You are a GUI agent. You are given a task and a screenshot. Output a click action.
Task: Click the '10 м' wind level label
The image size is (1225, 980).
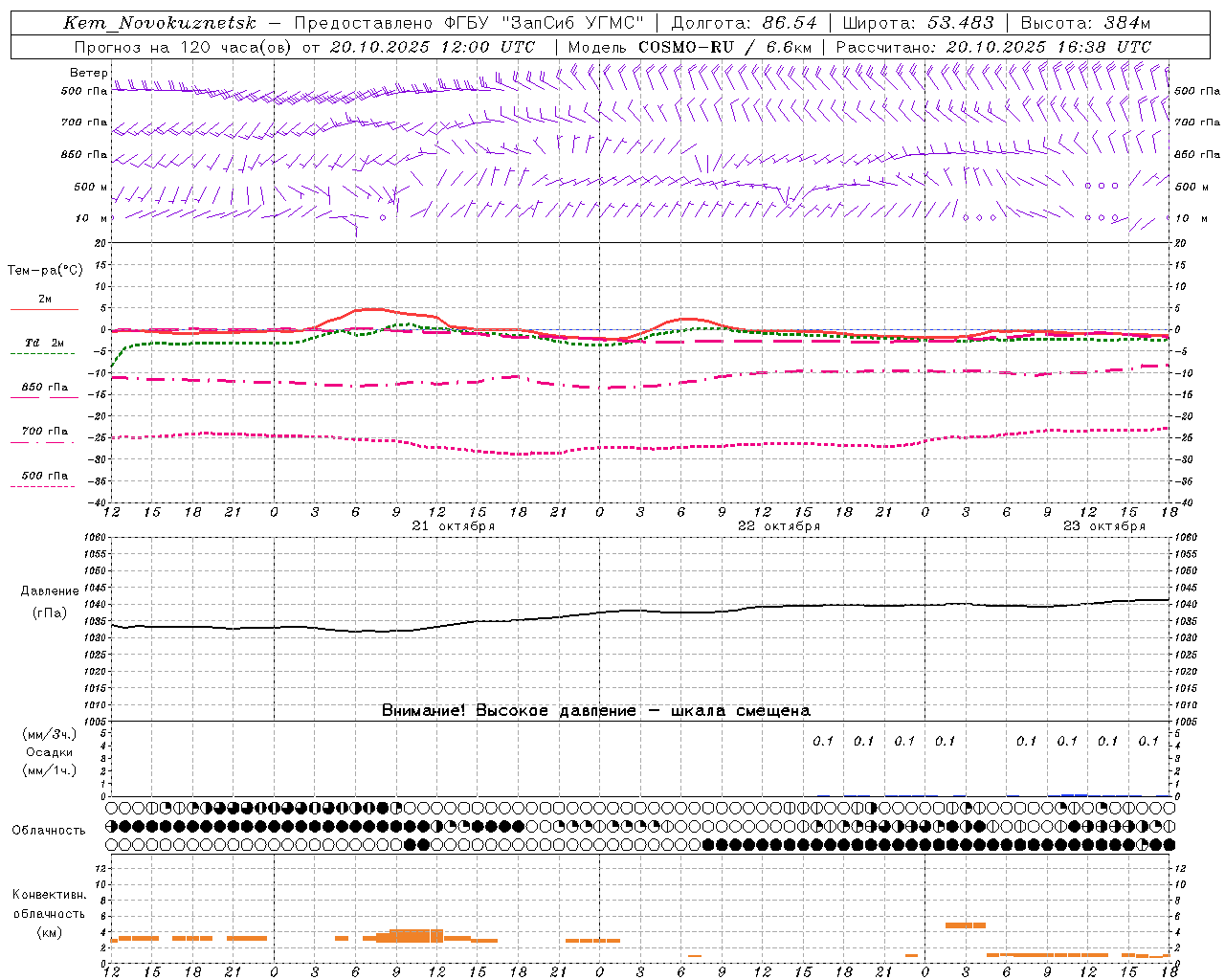point(92,219)
